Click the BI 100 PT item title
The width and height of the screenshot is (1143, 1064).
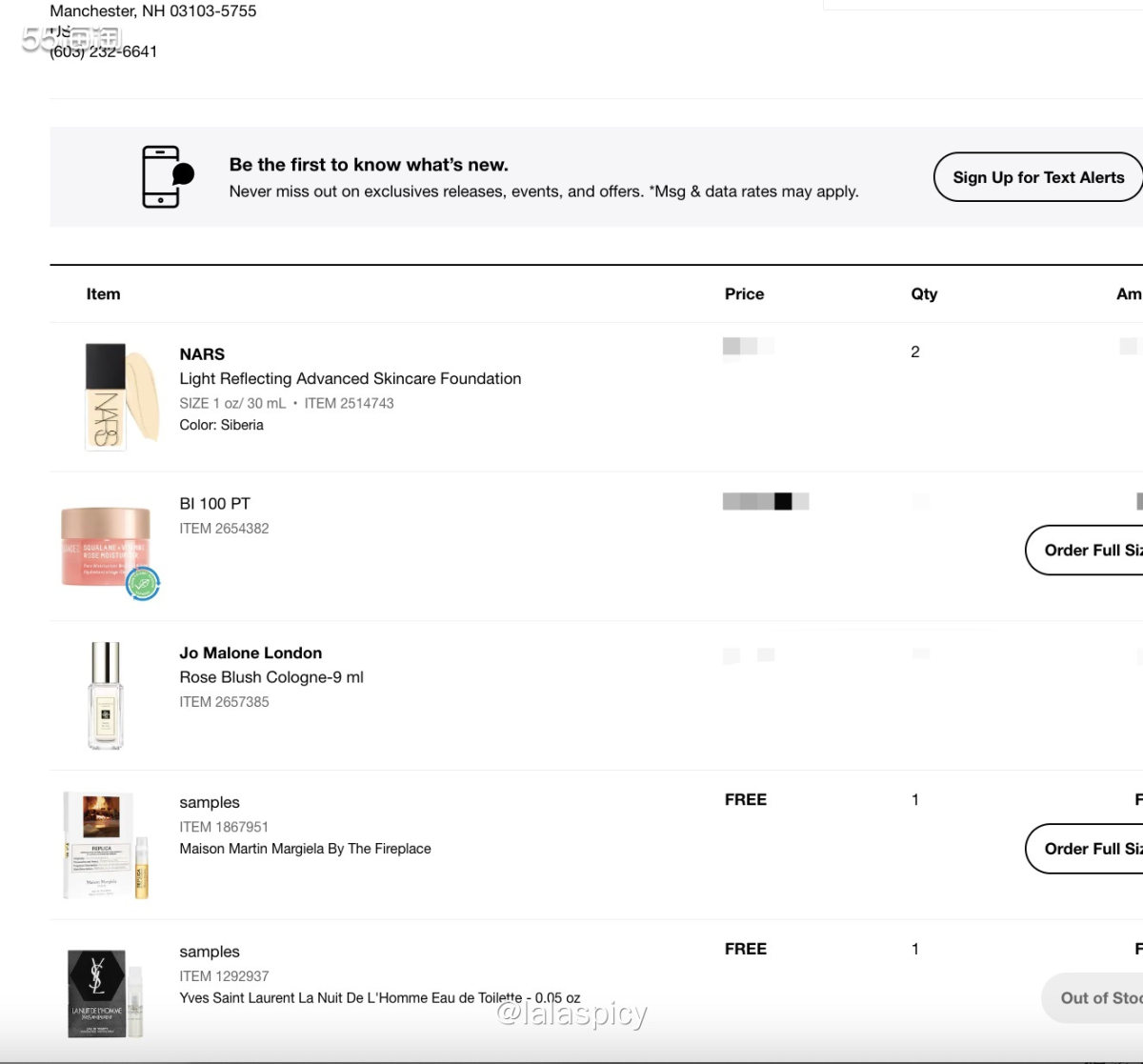point(214,504)
